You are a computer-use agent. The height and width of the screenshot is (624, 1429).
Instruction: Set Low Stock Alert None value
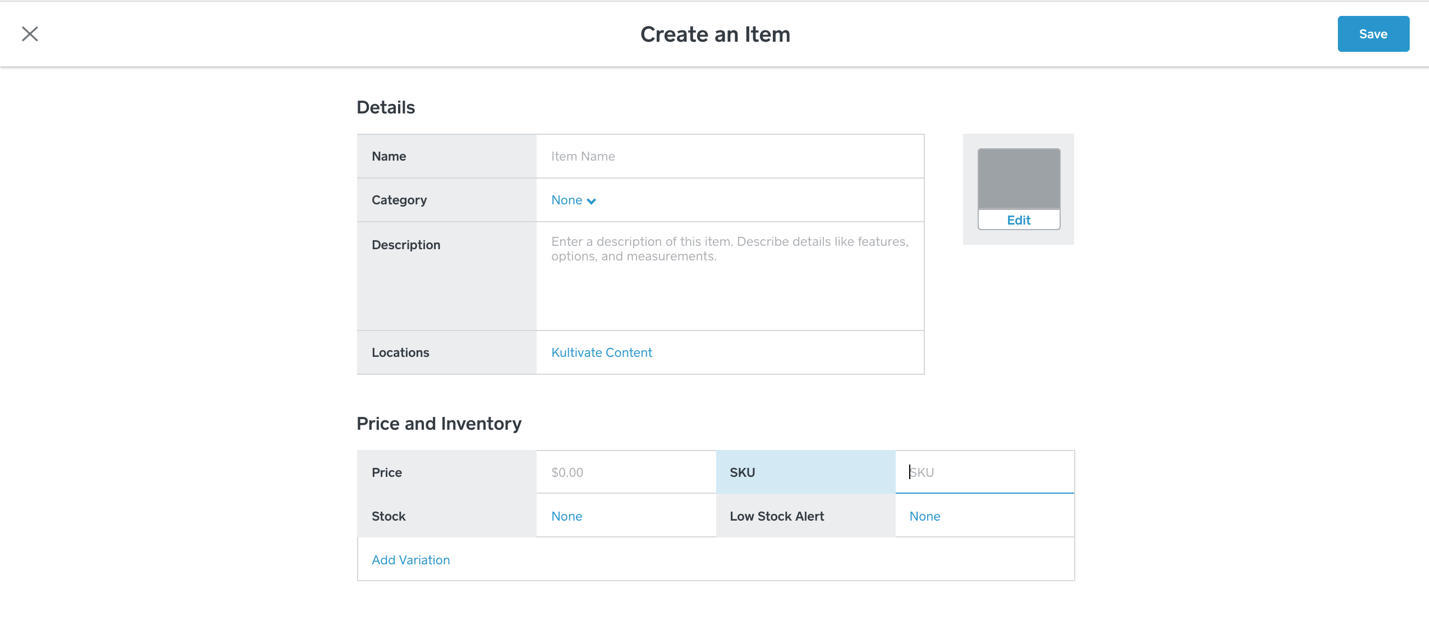click(x=924, y=517)
